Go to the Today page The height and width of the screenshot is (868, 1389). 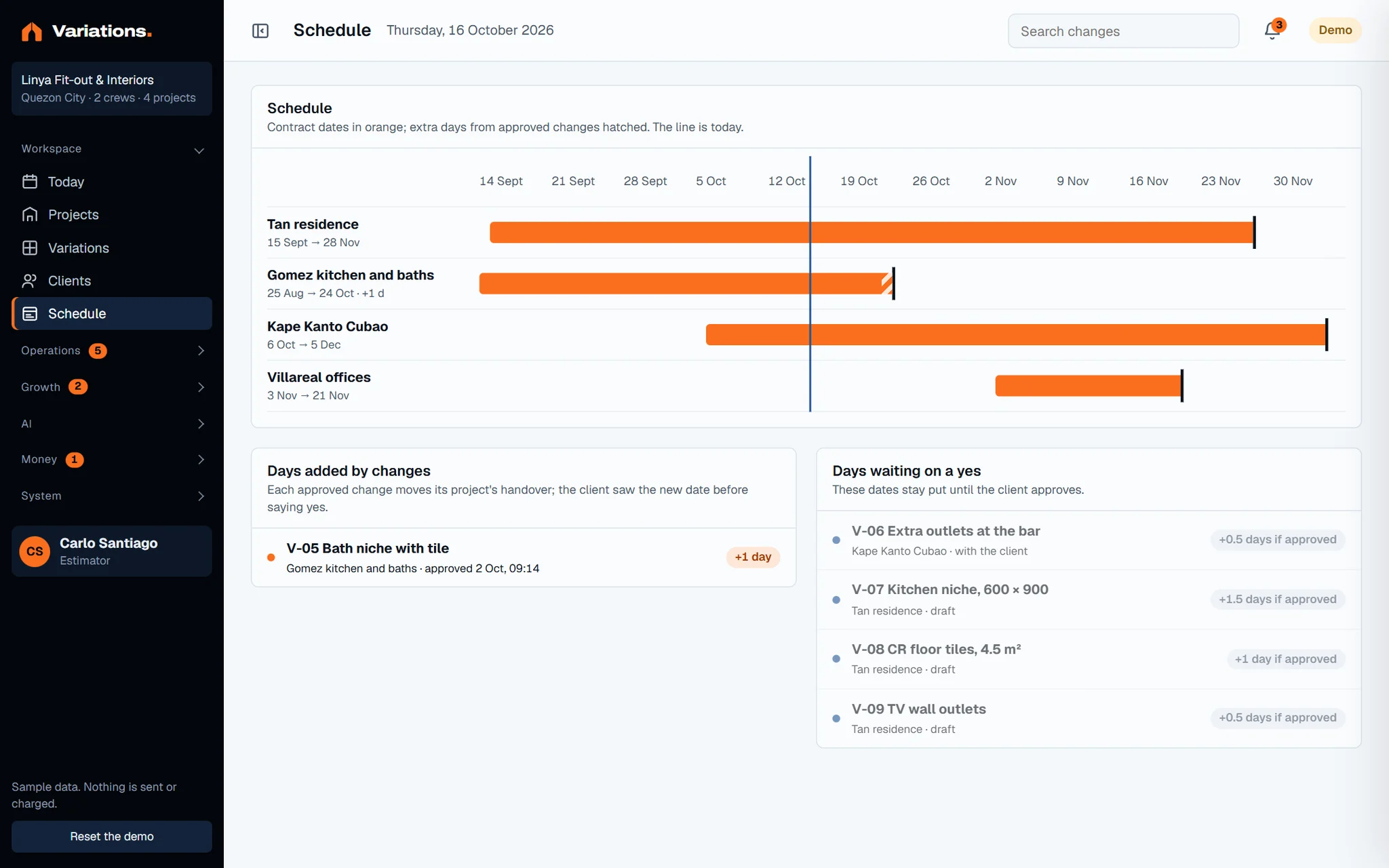click(x=112, y=181)
